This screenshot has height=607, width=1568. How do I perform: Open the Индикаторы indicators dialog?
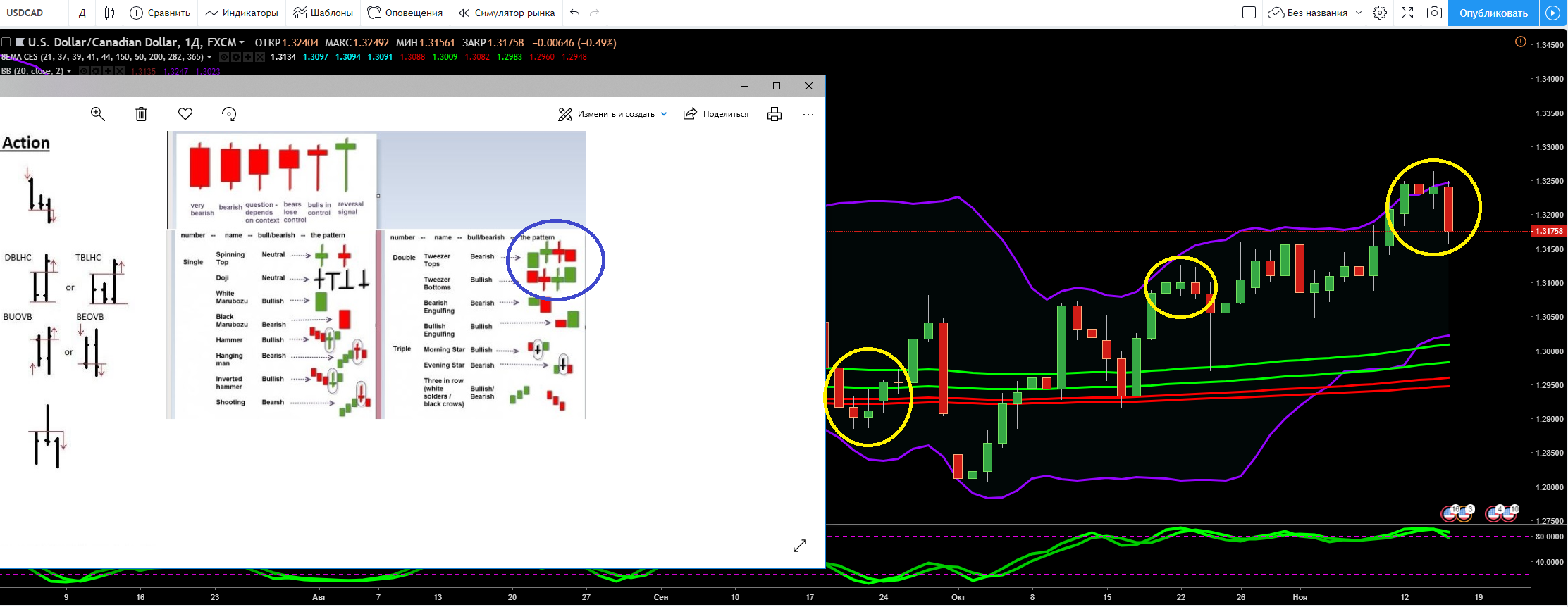(242, 13)
